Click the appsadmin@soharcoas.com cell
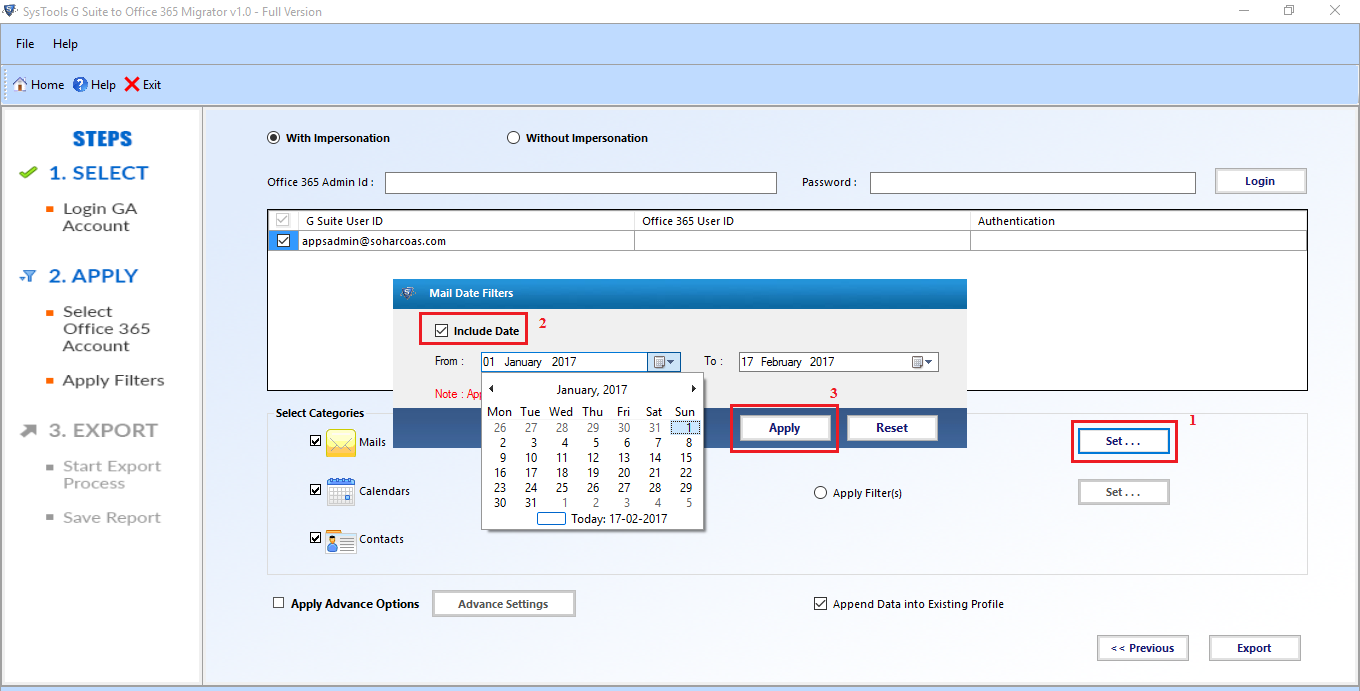Image resolution: width=1360 pixels, height=691 pixels. (x=466, y=241)
